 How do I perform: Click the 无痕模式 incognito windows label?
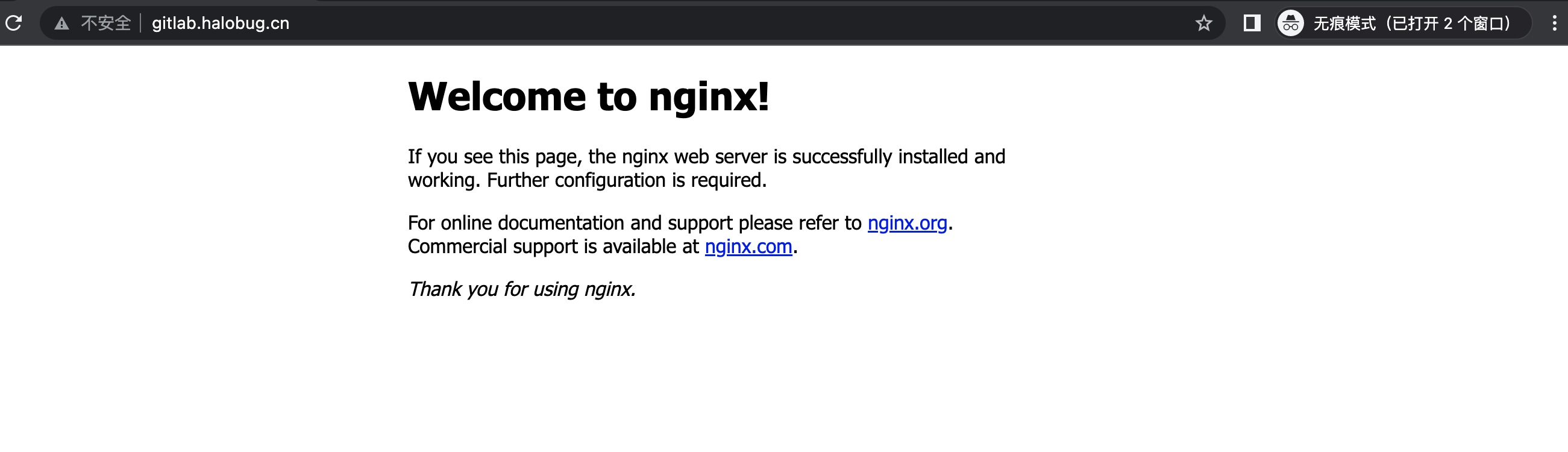click(x=1413, y=24)
